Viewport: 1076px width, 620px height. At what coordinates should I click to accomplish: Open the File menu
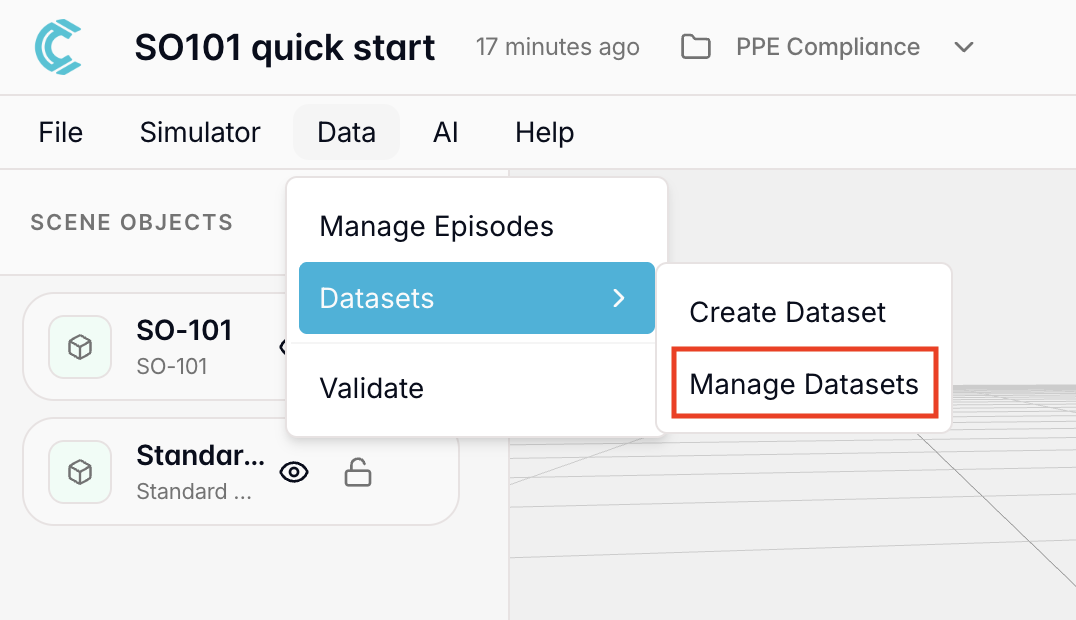(61, 133)
